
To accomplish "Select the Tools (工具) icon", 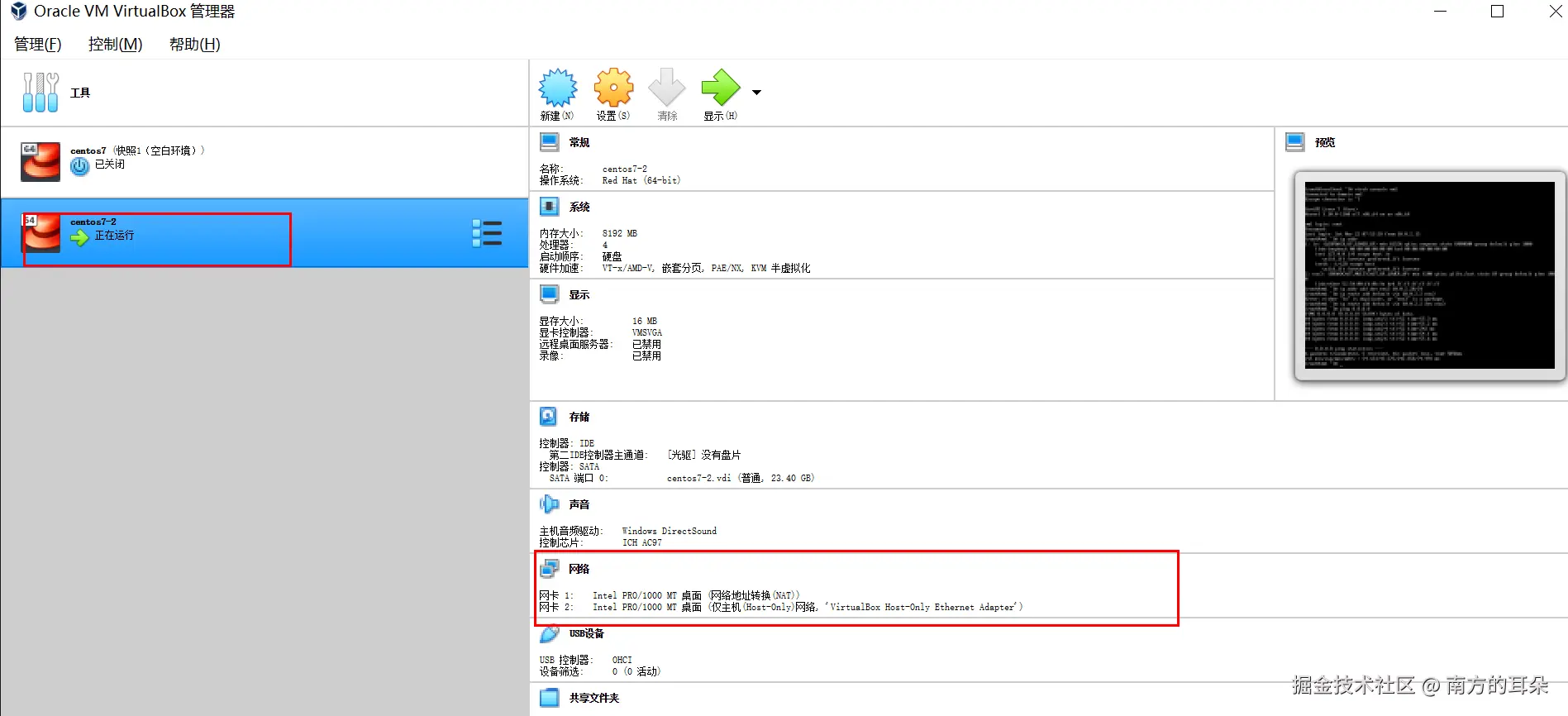I will [41, 92].
